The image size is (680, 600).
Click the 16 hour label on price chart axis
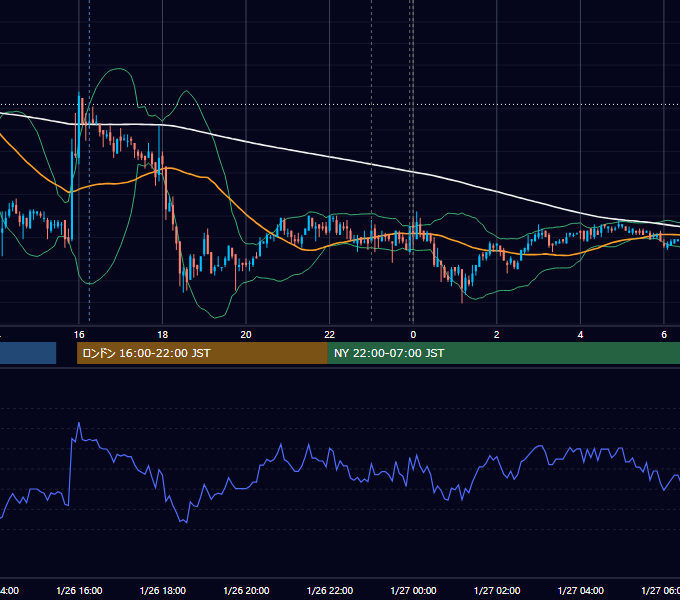79,334
